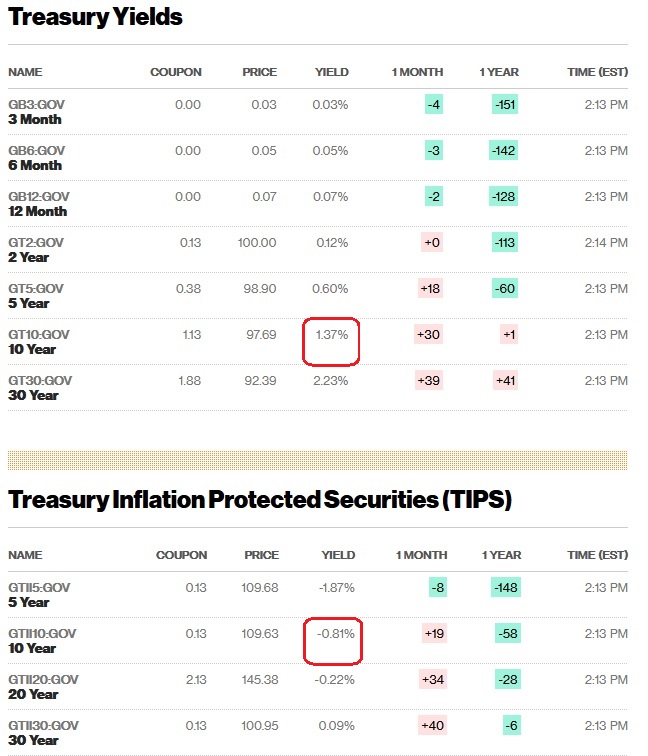Screen dimensions: 648x756
Task: Click the circled 1.37% 10 Year yield
Action: 331,335
